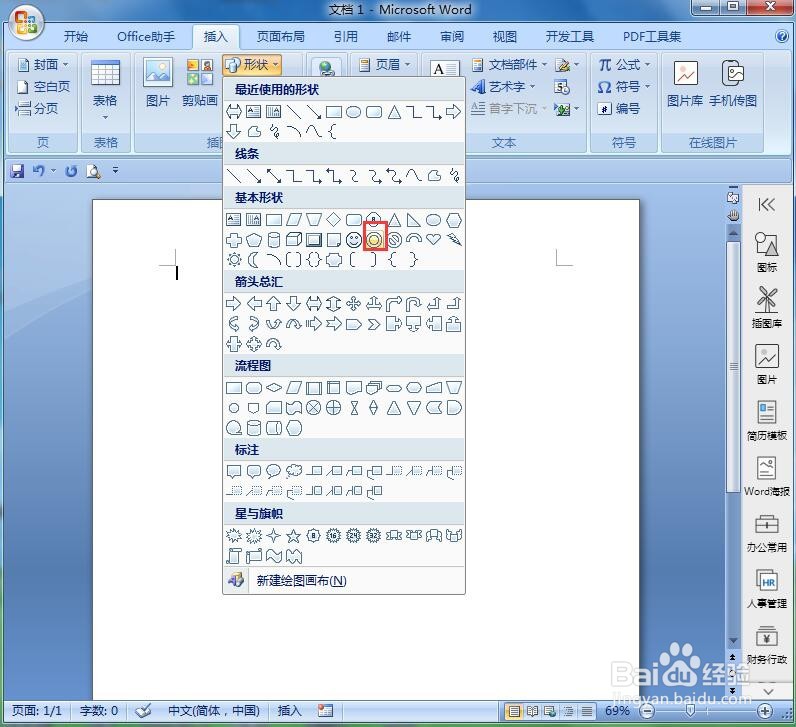Viewport: 796px width, 727px height.
Task: Select the double arrow line shape
Action: (274, 176)
